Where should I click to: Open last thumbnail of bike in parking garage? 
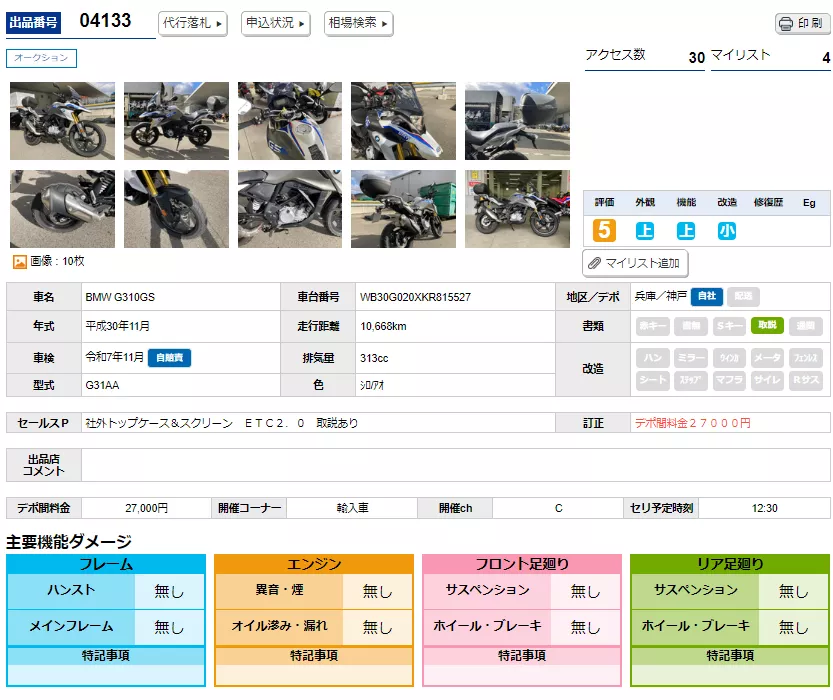point(517,209)
